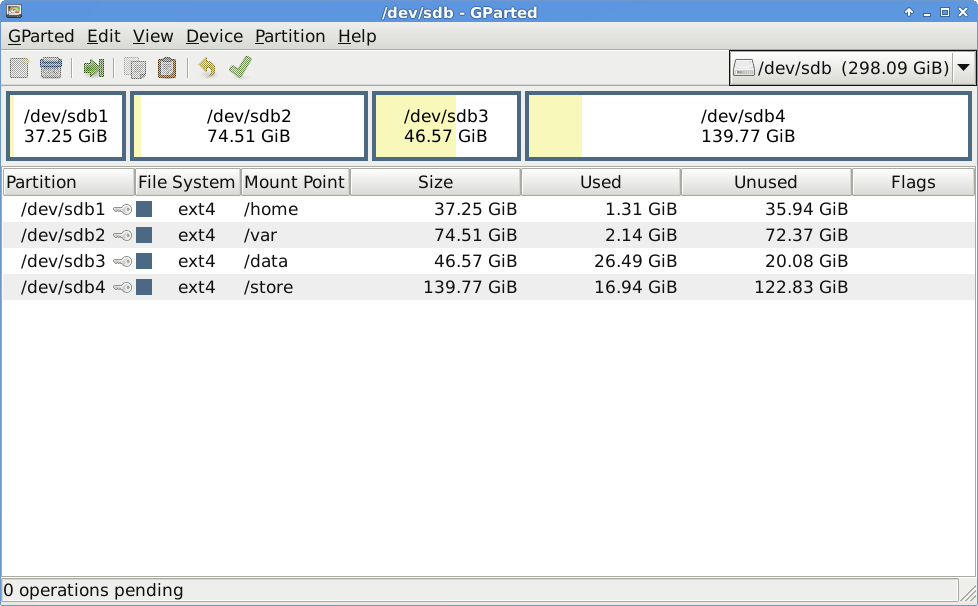Click the Paste partition toolbar icon
The height and width of the screenshot is (606, 978).
167,68
